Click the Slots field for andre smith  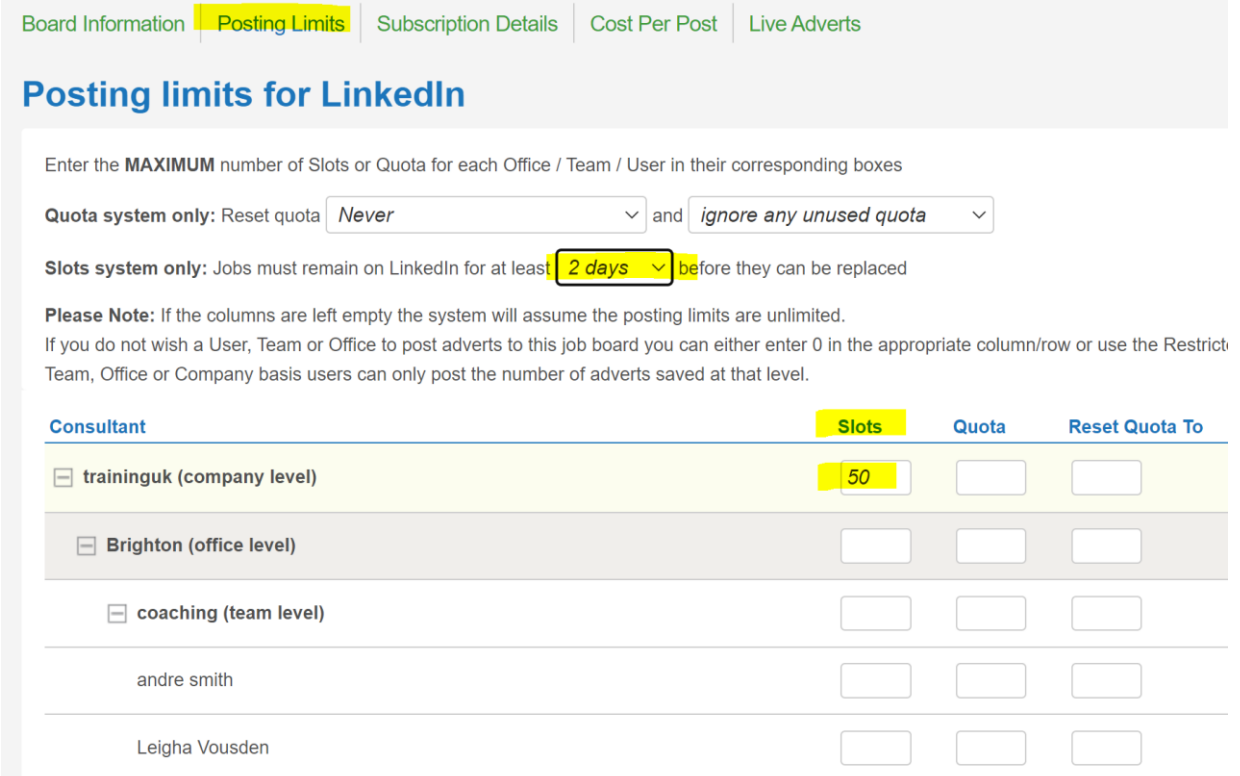(x=875, y=680)
